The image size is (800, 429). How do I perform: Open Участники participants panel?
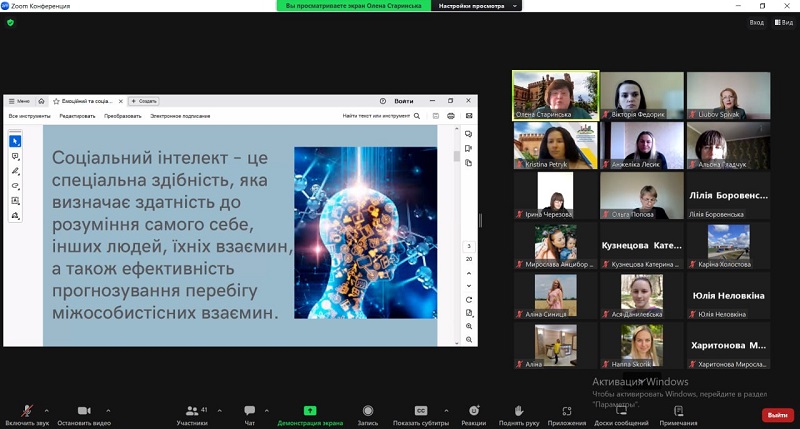pos(191,412)
